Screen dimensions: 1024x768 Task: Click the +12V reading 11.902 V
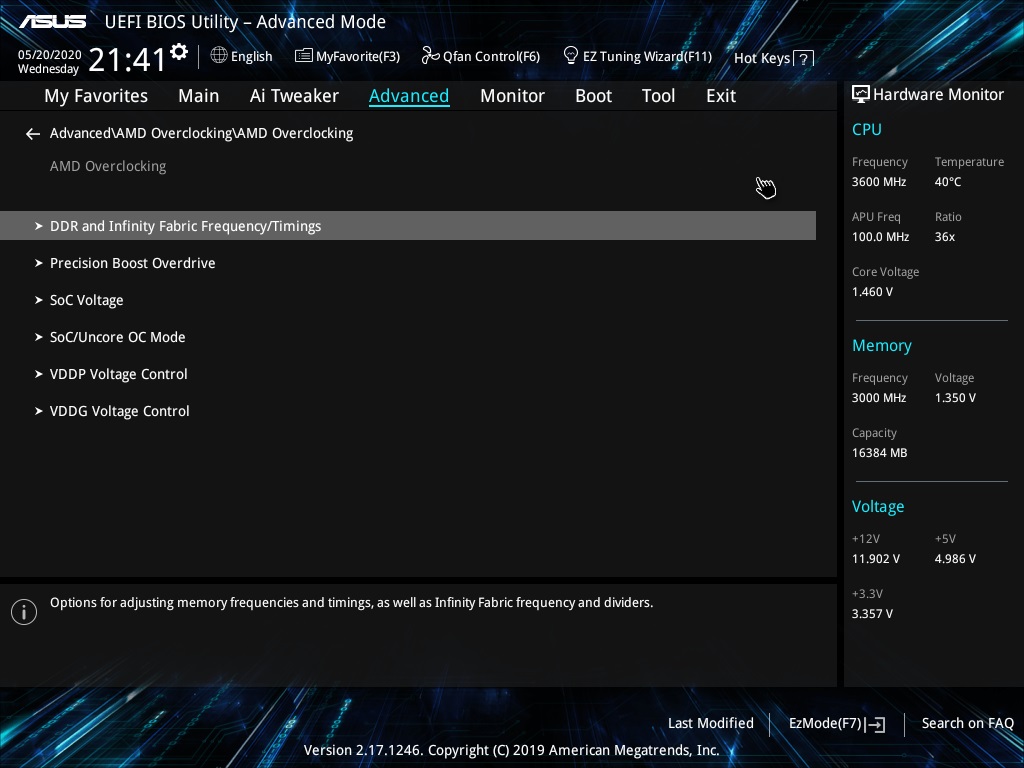tap(875, 559)
